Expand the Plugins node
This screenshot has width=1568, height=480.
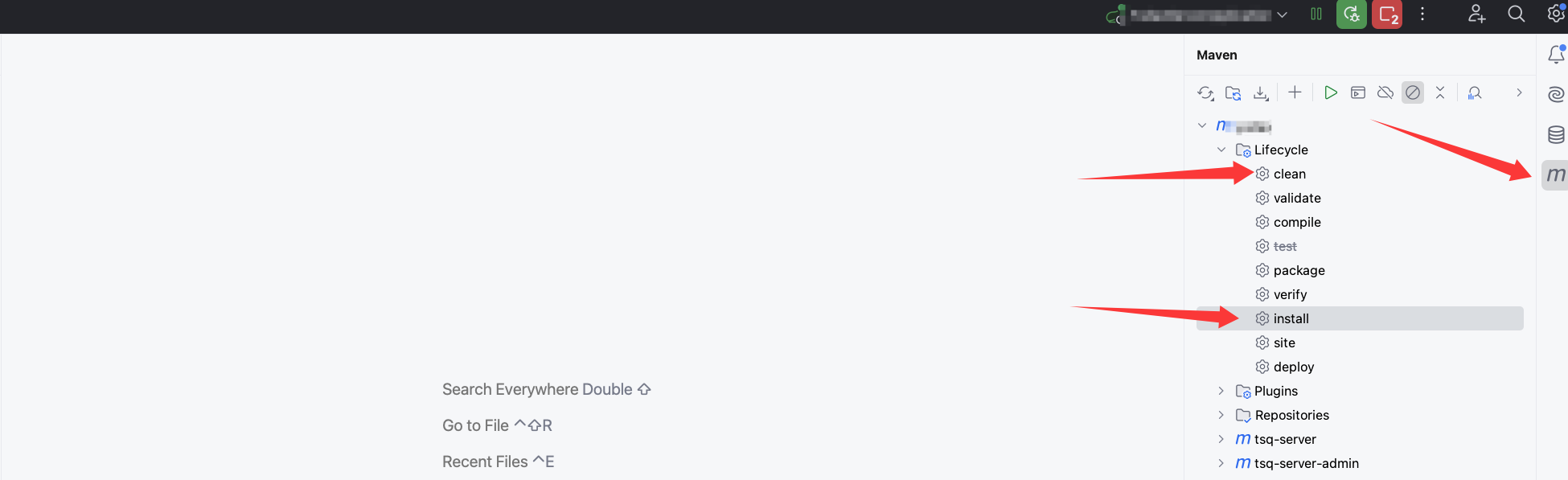1221,391
